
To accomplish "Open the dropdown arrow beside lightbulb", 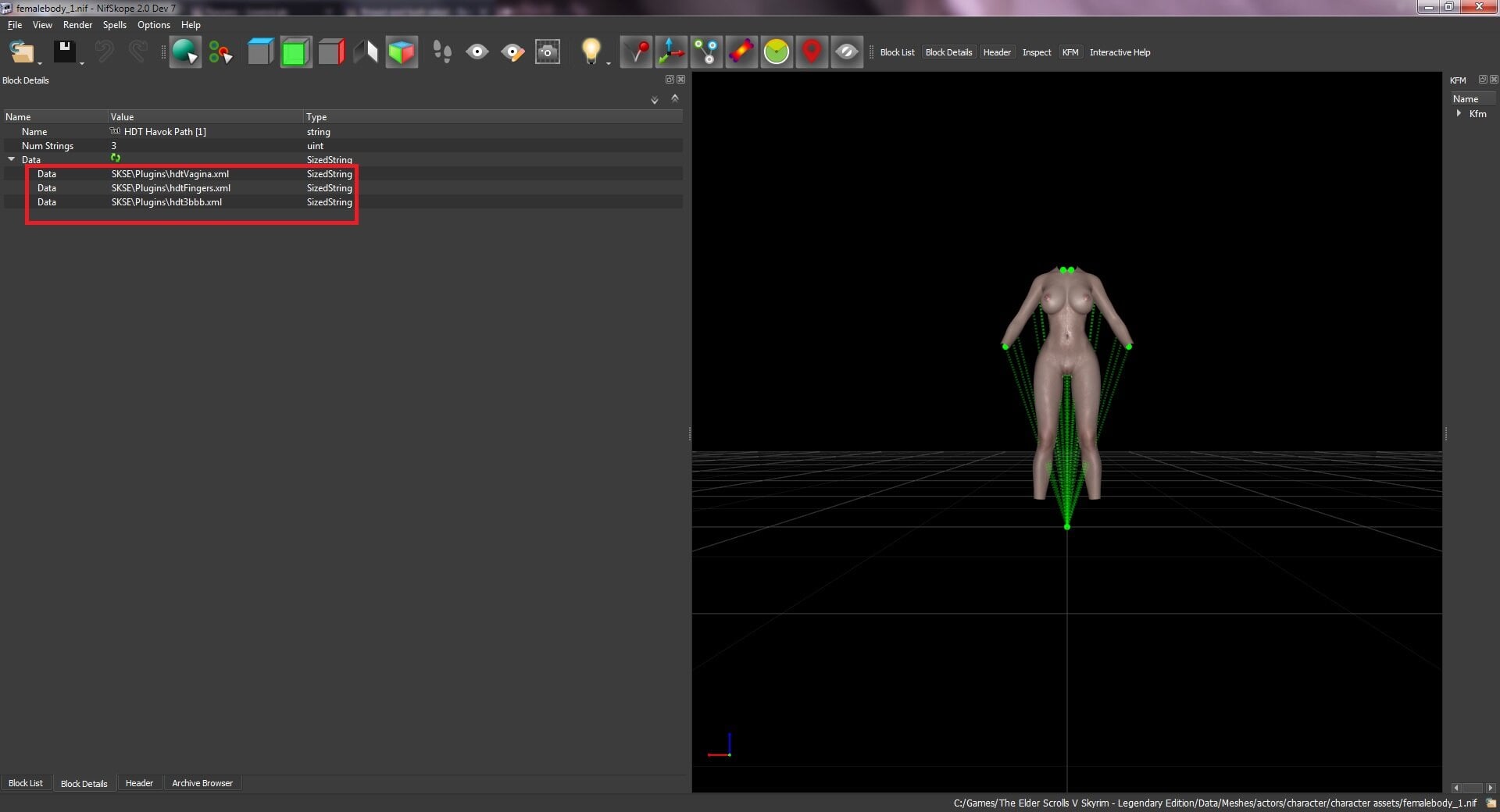I will [609, 63].
